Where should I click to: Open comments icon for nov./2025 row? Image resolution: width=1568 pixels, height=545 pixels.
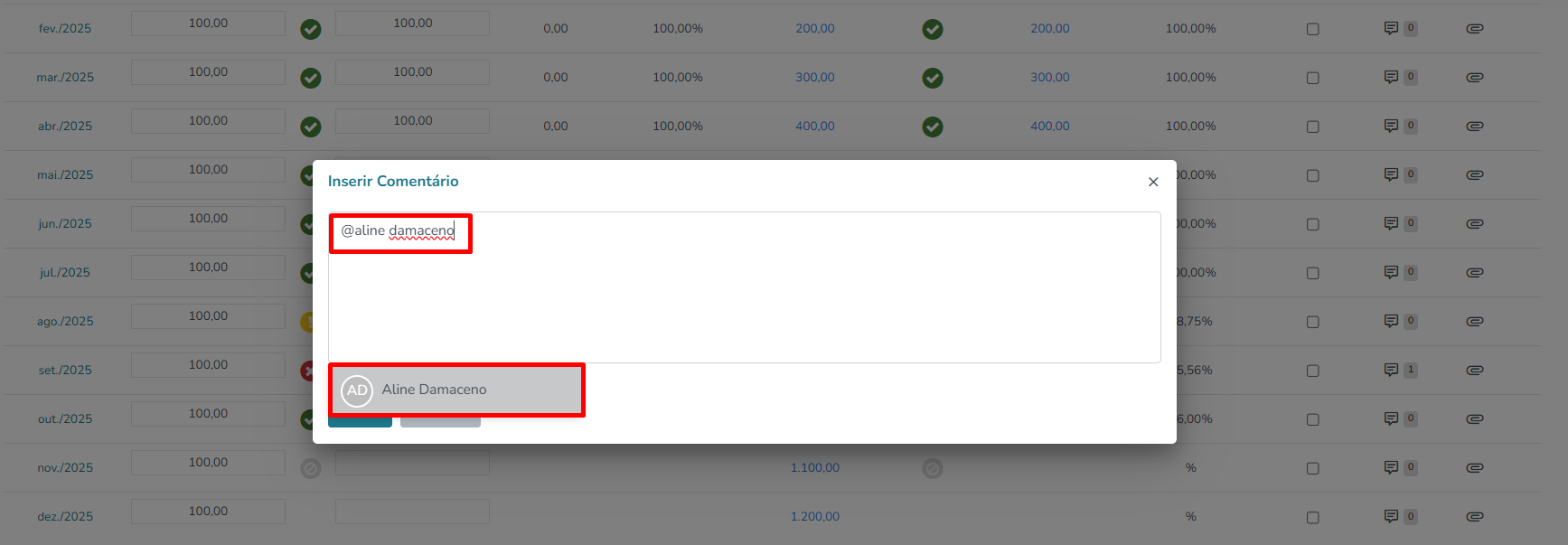[1391, 467]
